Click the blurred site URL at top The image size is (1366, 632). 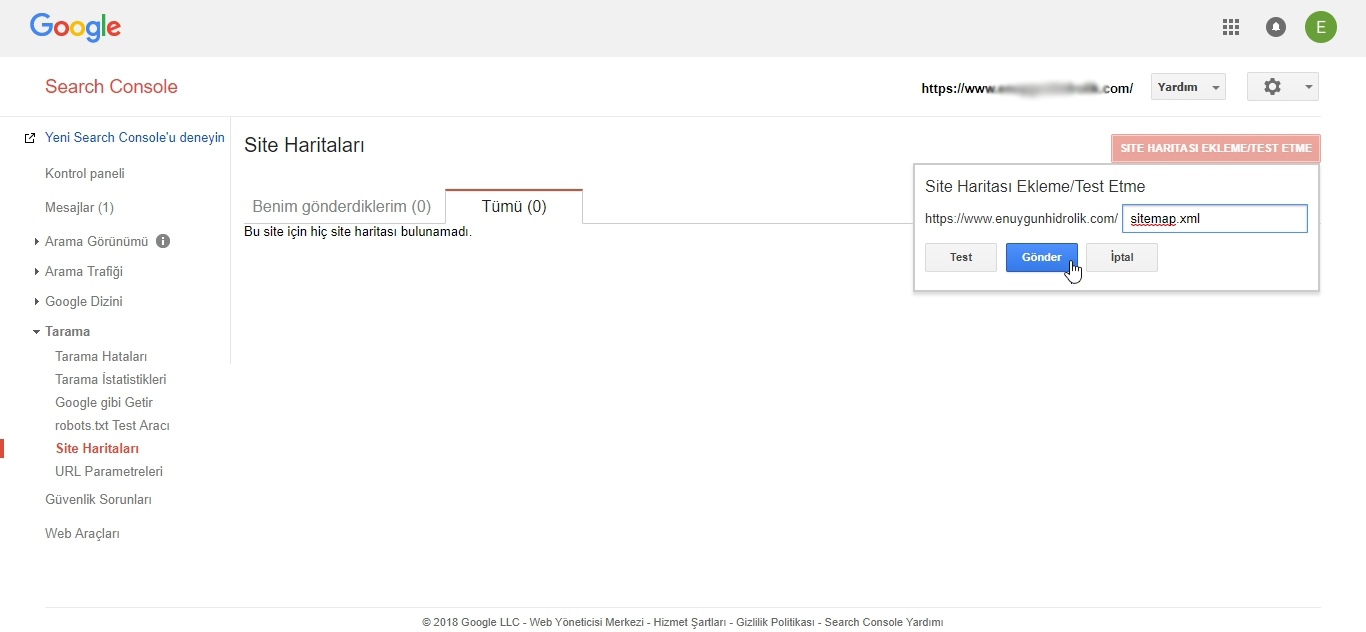[1027, 88]
